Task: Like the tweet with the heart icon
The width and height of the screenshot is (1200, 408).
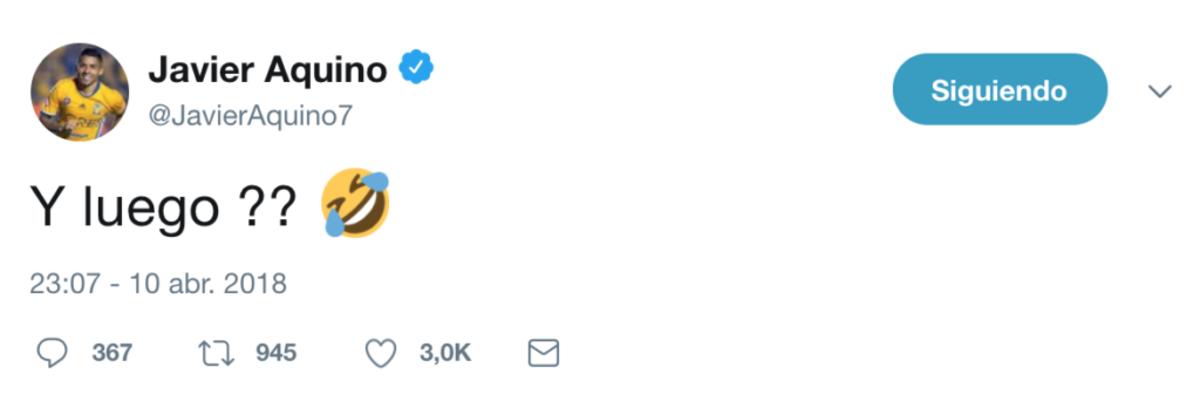Action: pos(381,352)
